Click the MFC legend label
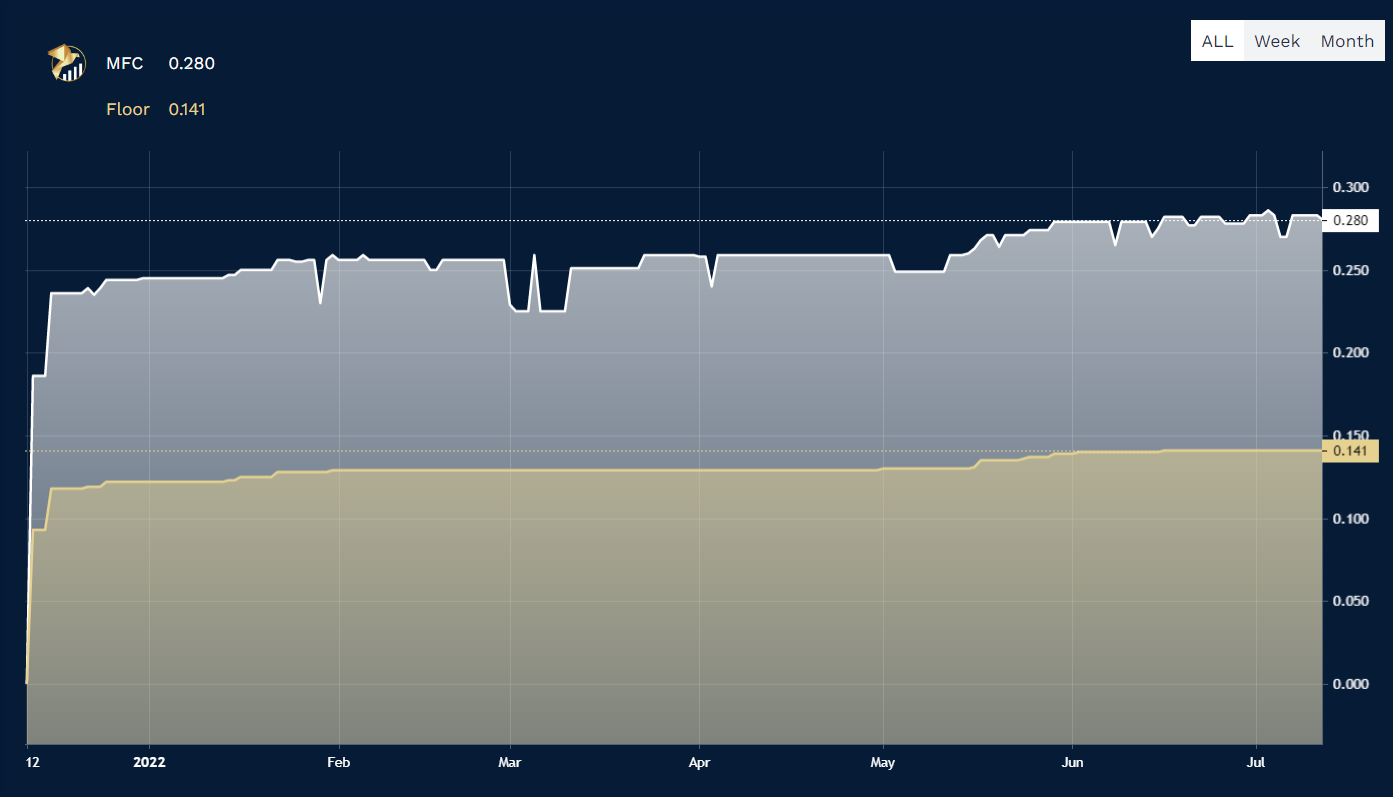 (x=125, y=64)
